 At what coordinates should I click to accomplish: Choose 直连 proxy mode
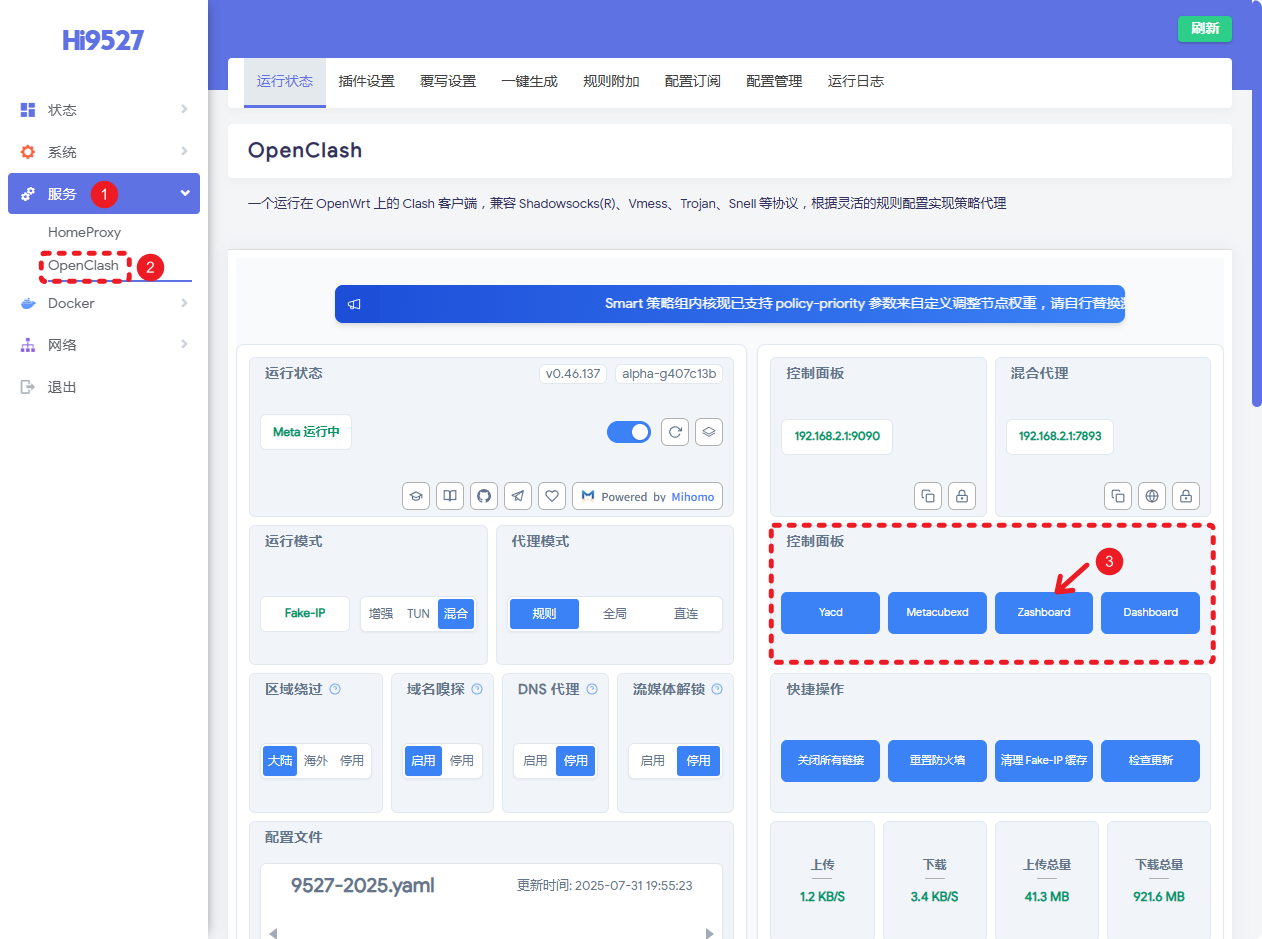(686, 614)
